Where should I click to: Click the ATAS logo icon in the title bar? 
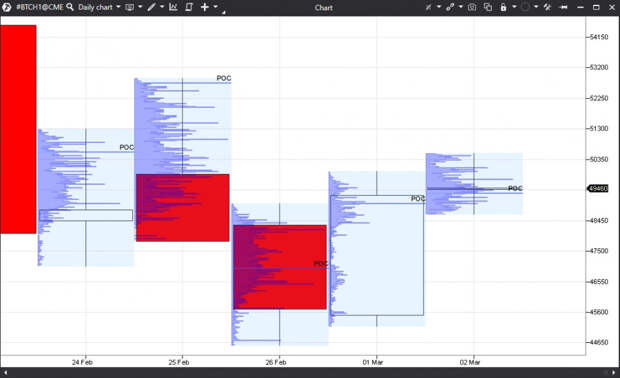[x=6, y=7]
